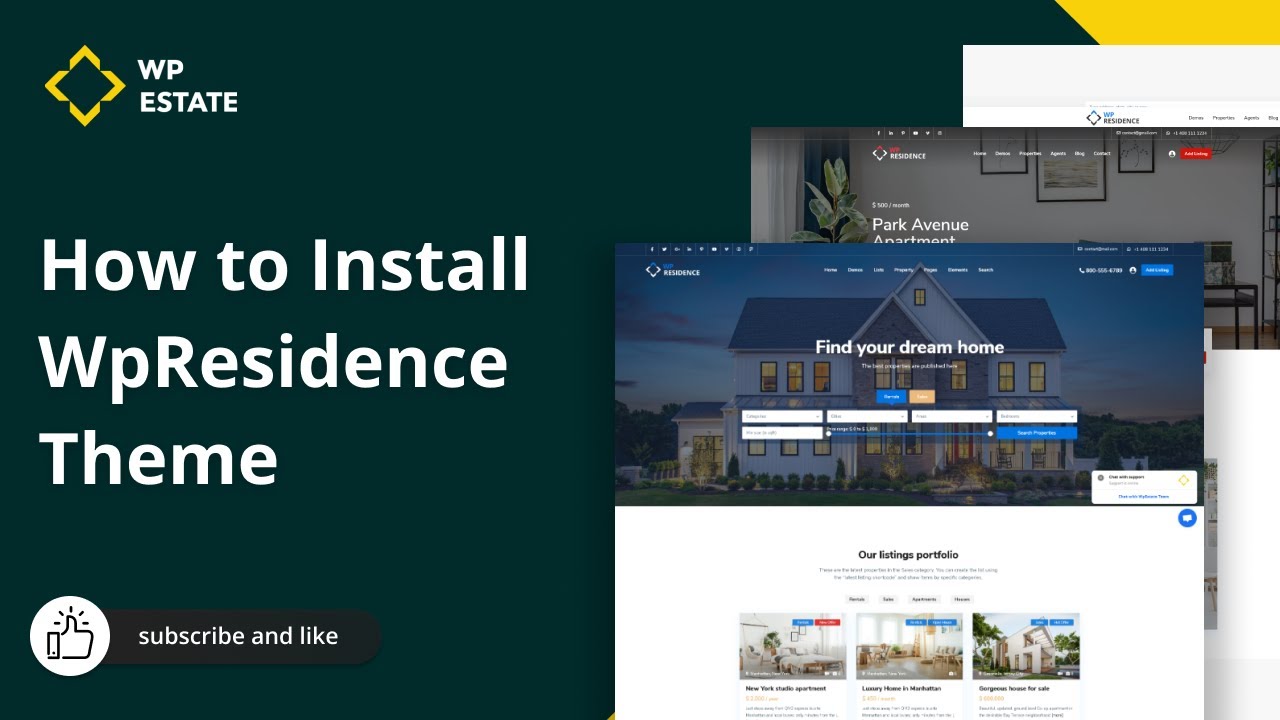Expand the Categories dropdown
The height and width of the screenshot is (720, 1280).
tap(782, 416)
